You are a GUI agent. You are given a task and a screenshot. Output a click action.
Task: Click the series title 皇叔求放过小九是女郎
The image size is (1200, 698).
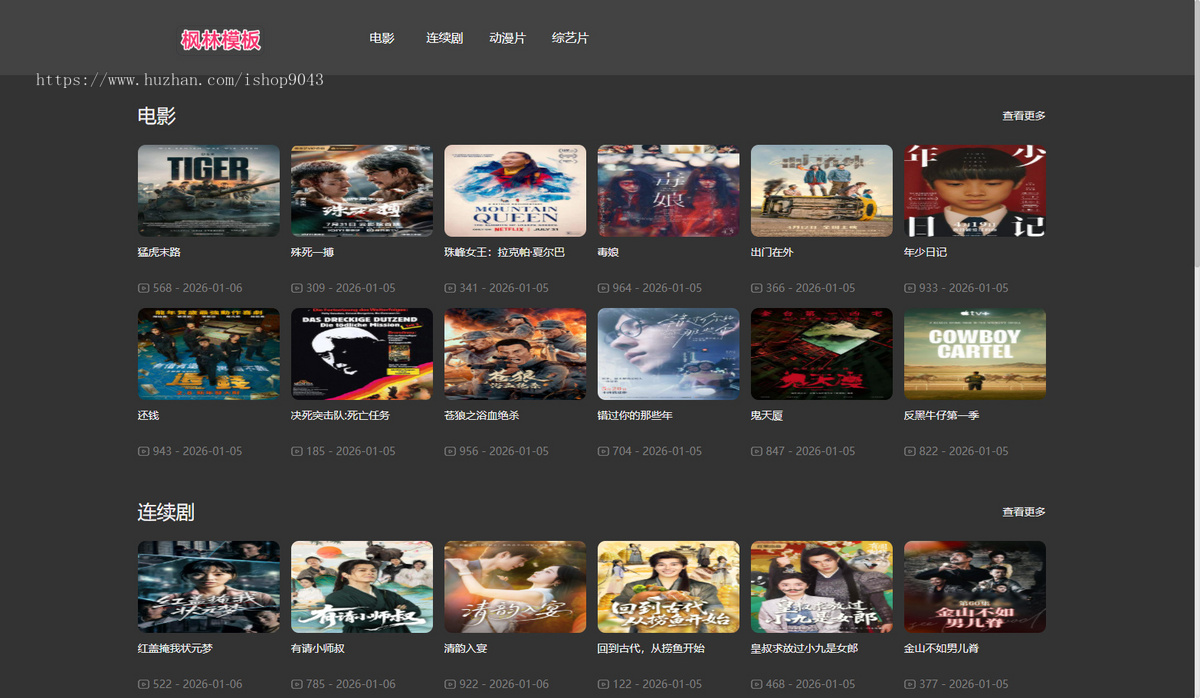(804, 648)
